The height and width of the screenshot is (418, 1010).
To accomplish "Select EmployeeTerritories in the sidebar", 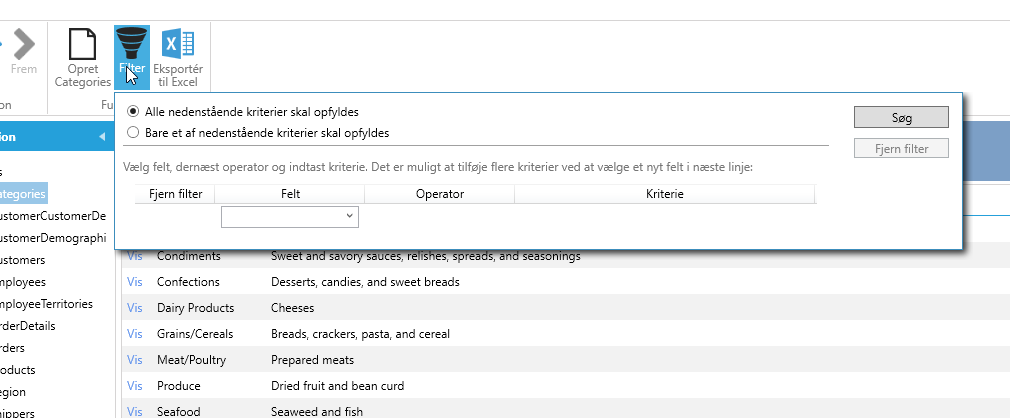I will pyautogui.click(x=46, y=303).
